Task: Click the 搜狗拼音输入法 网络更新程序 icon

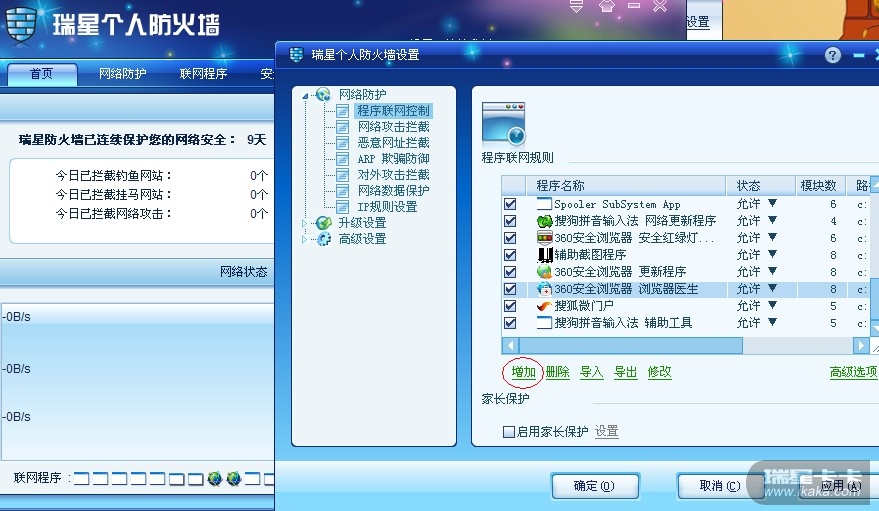Action: point(544,221)
